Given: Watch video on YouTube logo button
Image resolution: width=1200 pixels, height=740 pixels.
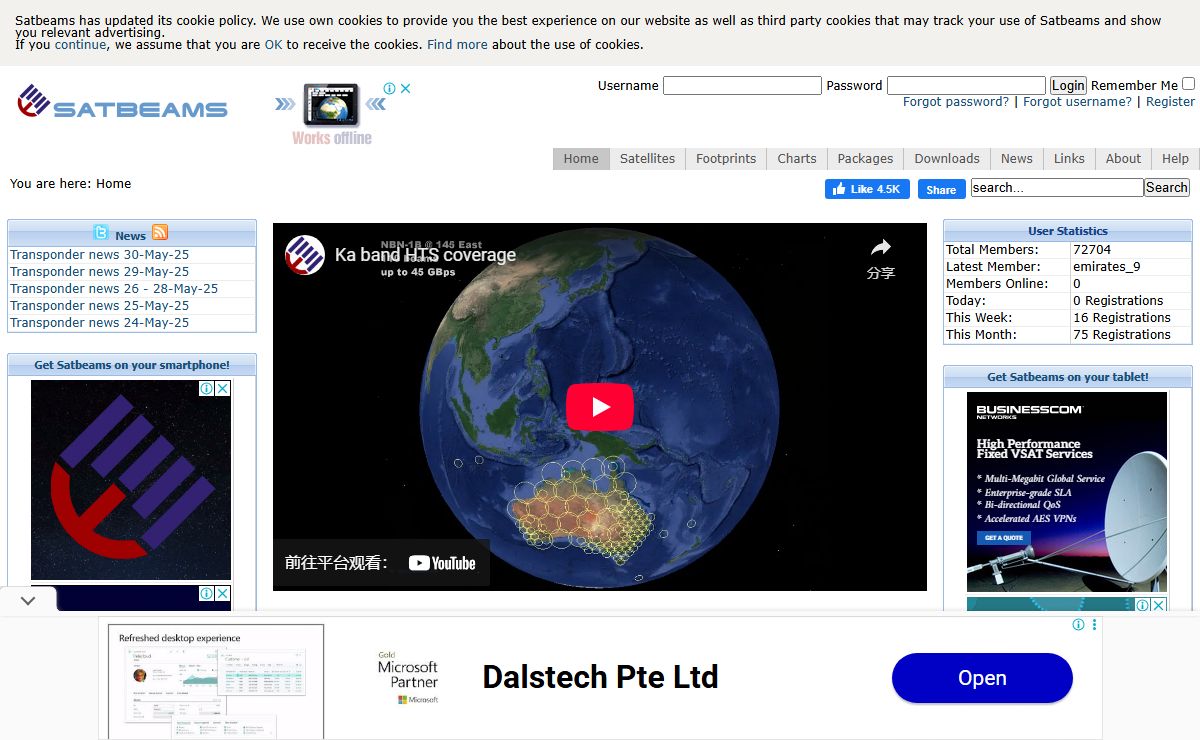Looking at the screenshot, I should pos(442,563).
